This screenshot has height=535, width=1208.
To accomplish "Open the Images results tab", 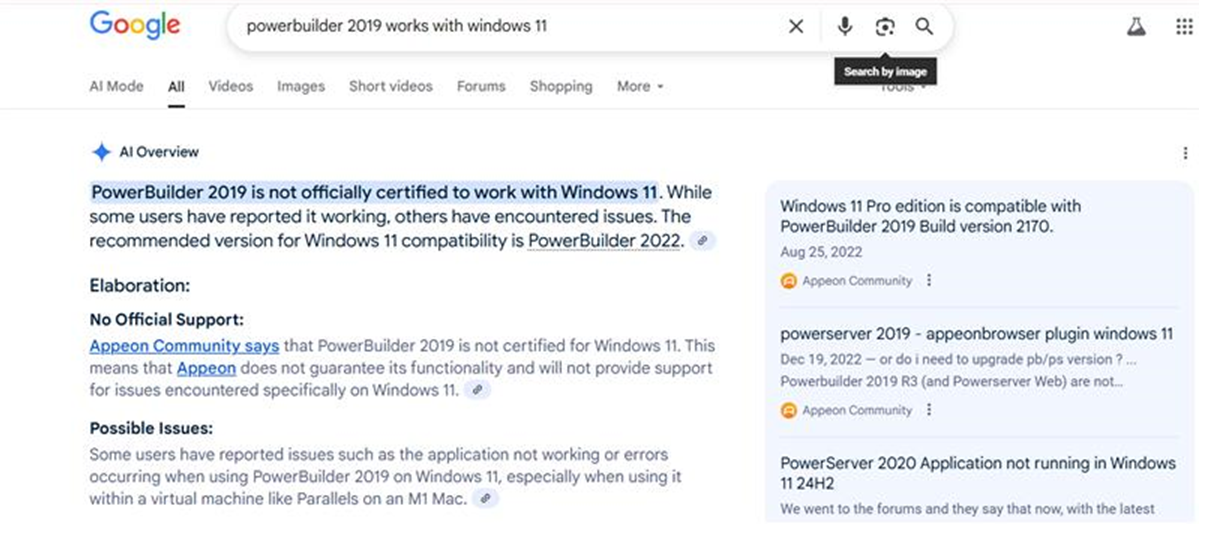I will tap(300, 87).
